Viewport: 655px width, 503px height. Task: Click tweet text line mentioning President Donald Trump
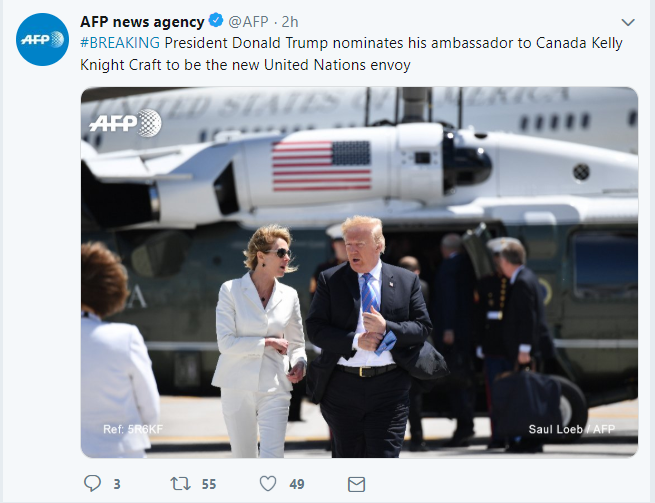[351, 43]
